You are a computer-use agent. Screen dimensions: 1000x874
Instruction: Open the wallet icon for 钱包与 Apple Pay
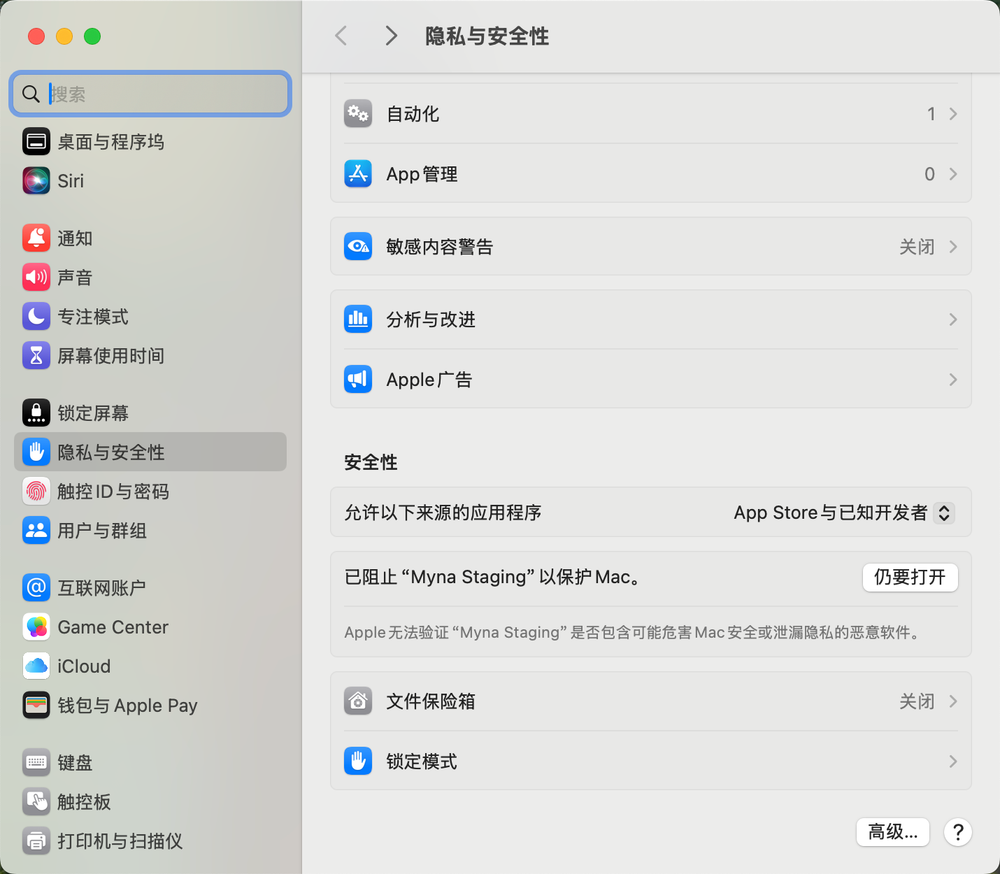(x=36, y=705)
